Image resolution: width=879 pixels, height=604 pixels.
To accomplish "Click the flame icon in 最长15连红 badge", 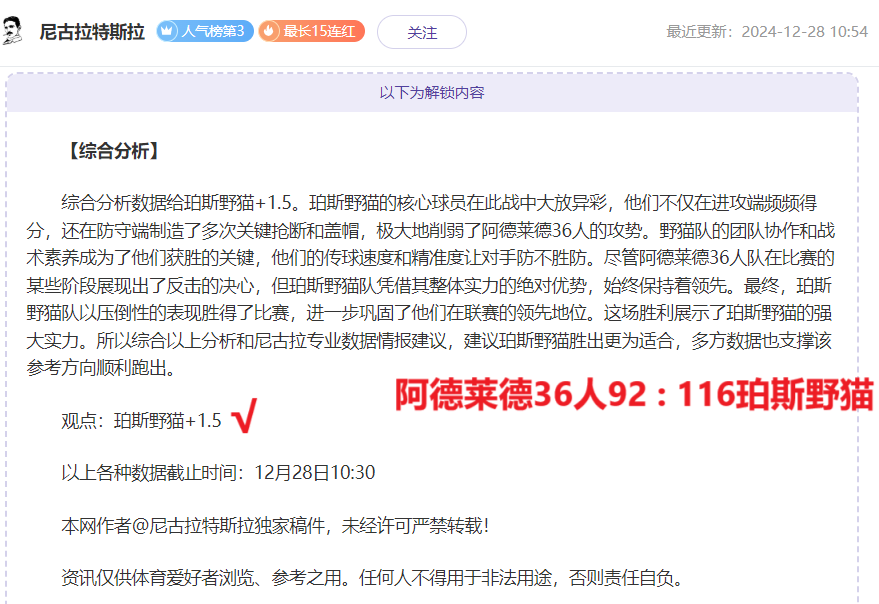I will pos(269,31).
